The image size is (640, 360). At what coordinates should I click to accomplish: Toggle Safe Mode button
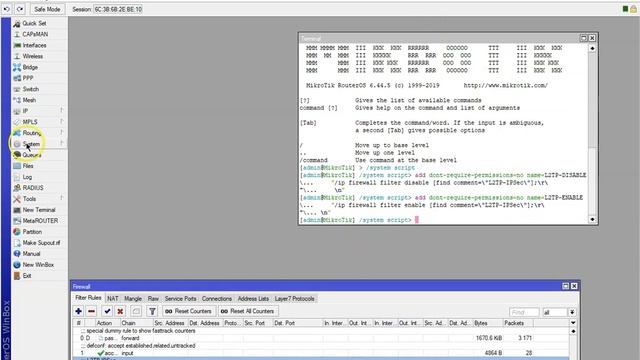[47, 9]
